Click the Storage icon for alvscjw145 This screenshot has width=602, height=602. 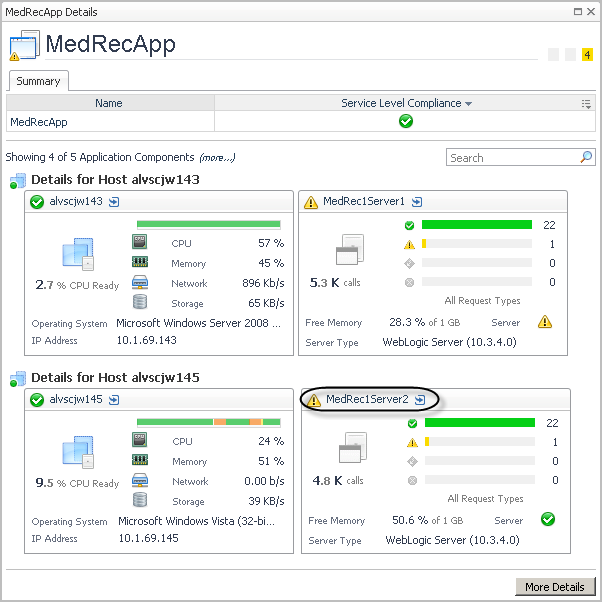click(140, 500)
